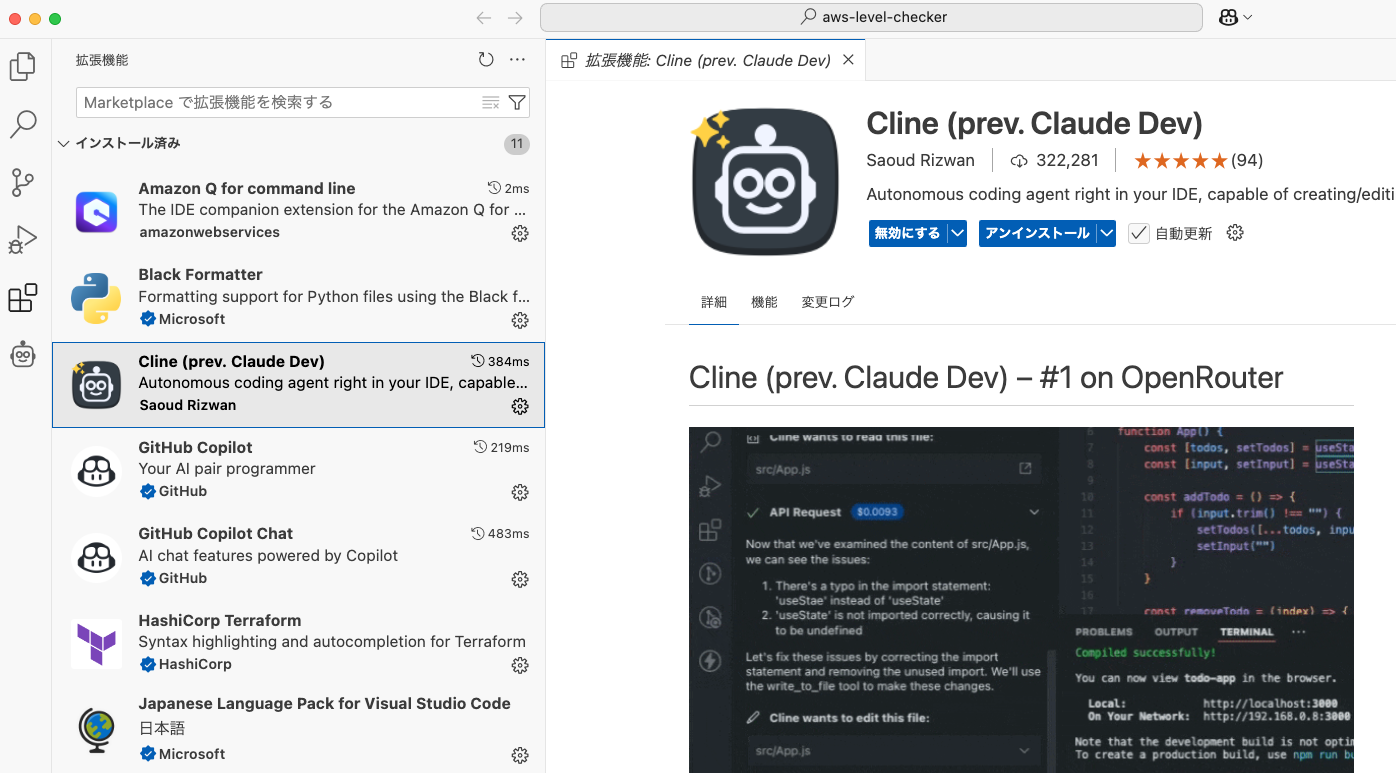Screen dimensions: 1396x773
Task: Toggle the 自動更新 checkbox
Action: pyautogui.click(x=1138, y=233)
